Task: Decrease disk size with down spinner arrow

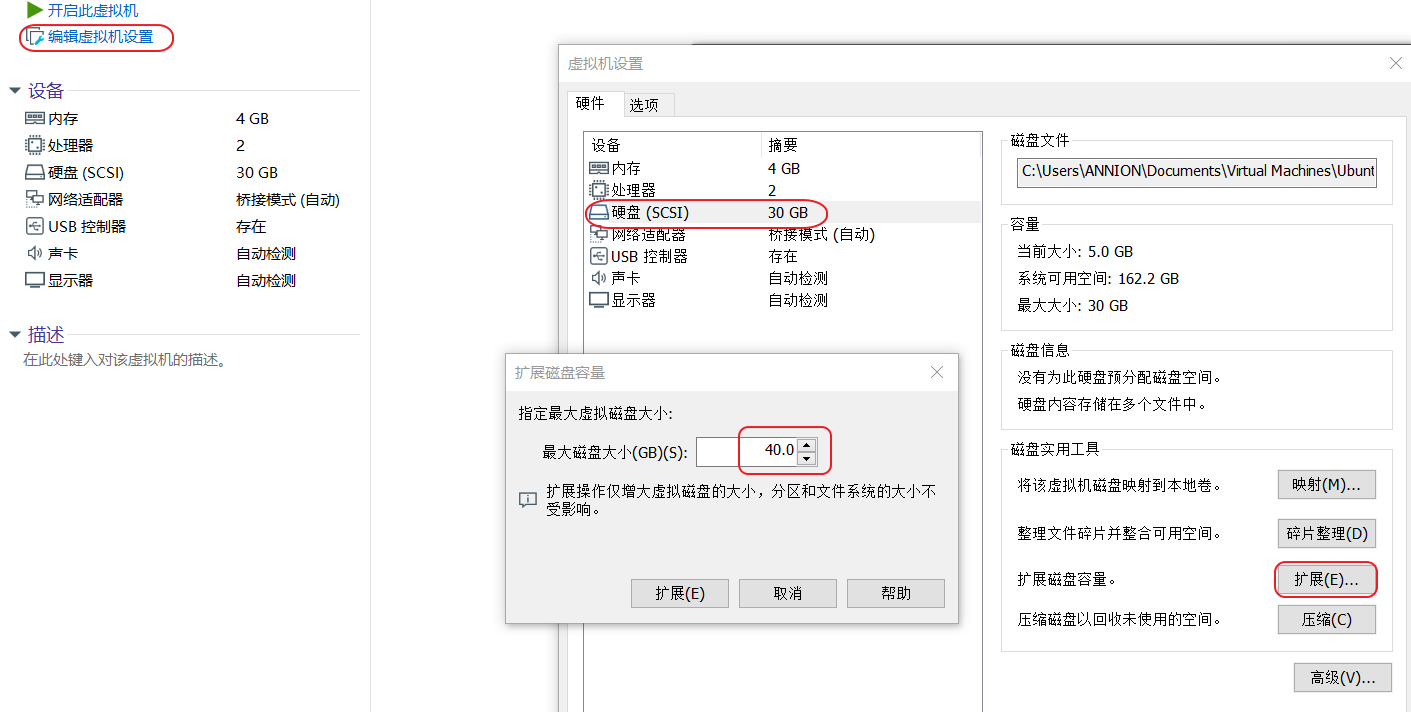Action: tap(808, 459)
